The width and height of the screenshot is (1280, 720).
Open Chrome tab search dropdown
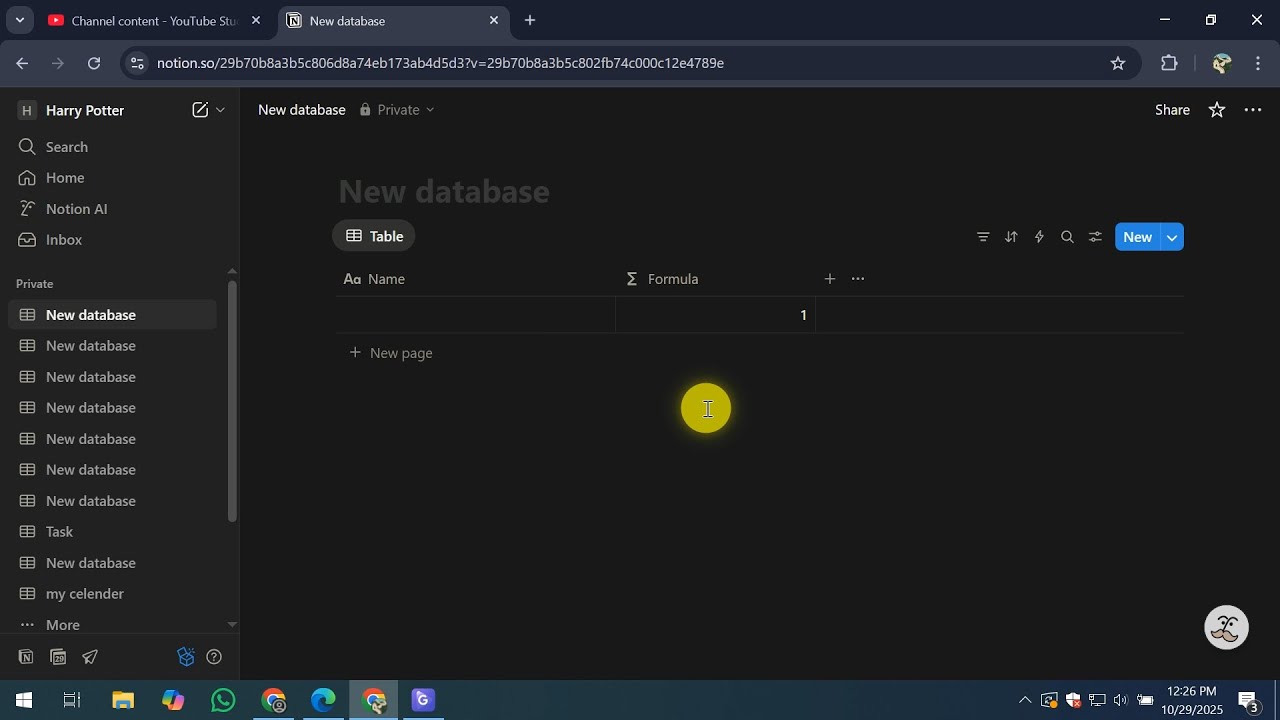click(x=19, y=20)
